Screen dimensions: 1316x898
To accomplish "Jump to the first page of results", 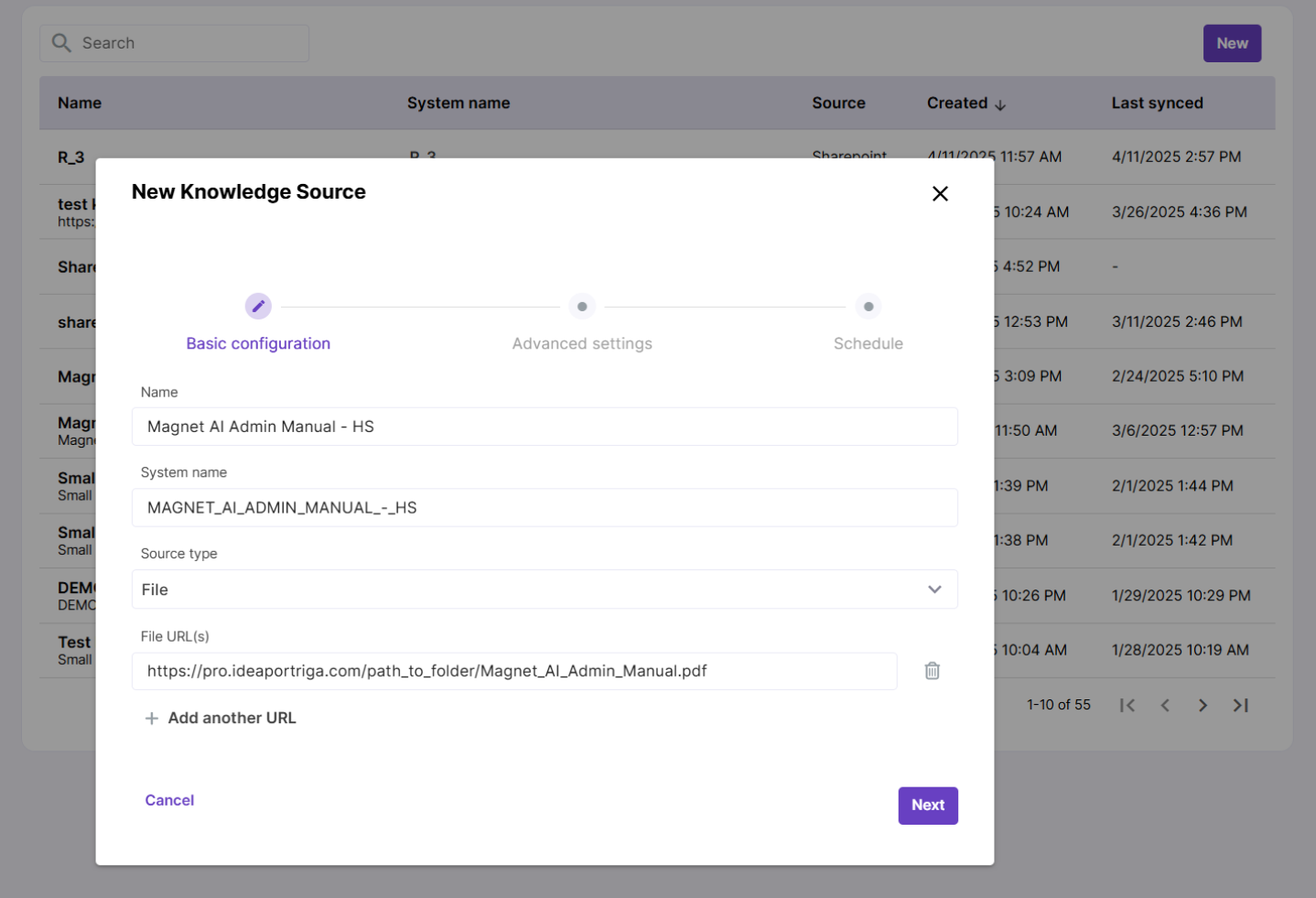I will pos(1127,705).
